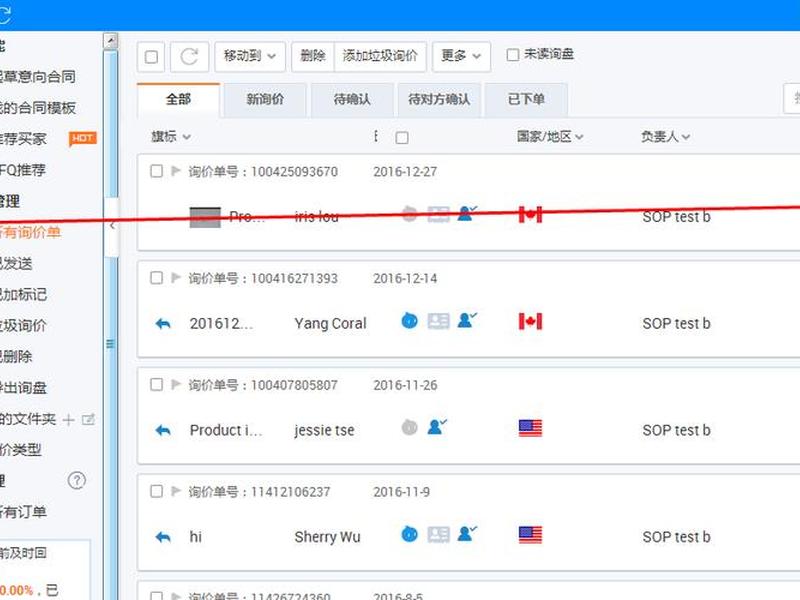Viewport: 800px width, 600px height.
Task: Select the checkbox for inquiry 100416271393
Action: 157,278
